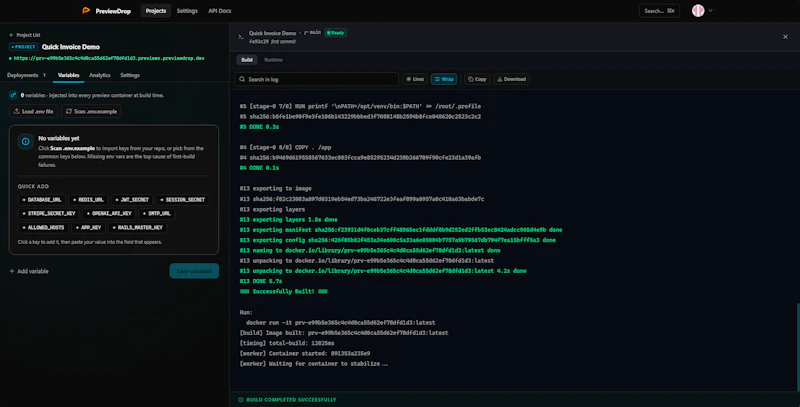Screen dimensions: 800x407
Task: Click the key icon beside variables count
Action: pos(13,95)
